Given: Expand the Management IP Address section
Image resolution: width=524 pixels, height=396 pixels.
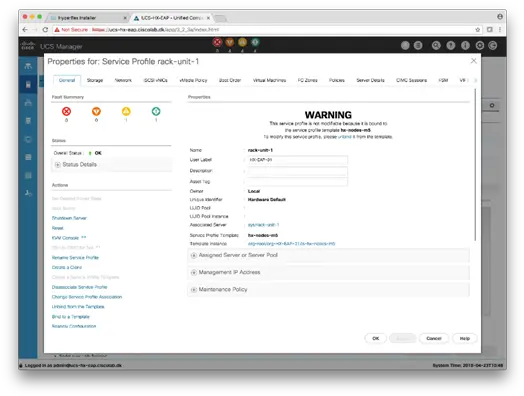Looking at the screenshot, I should coord(328,272).
